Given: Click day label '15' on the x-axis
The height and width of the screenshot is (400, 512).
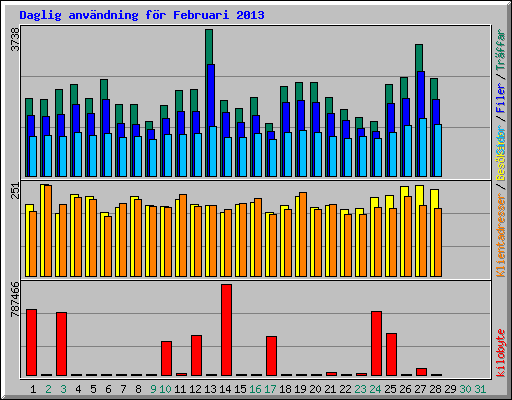Looking at the screenshot, I should (240, 389).
